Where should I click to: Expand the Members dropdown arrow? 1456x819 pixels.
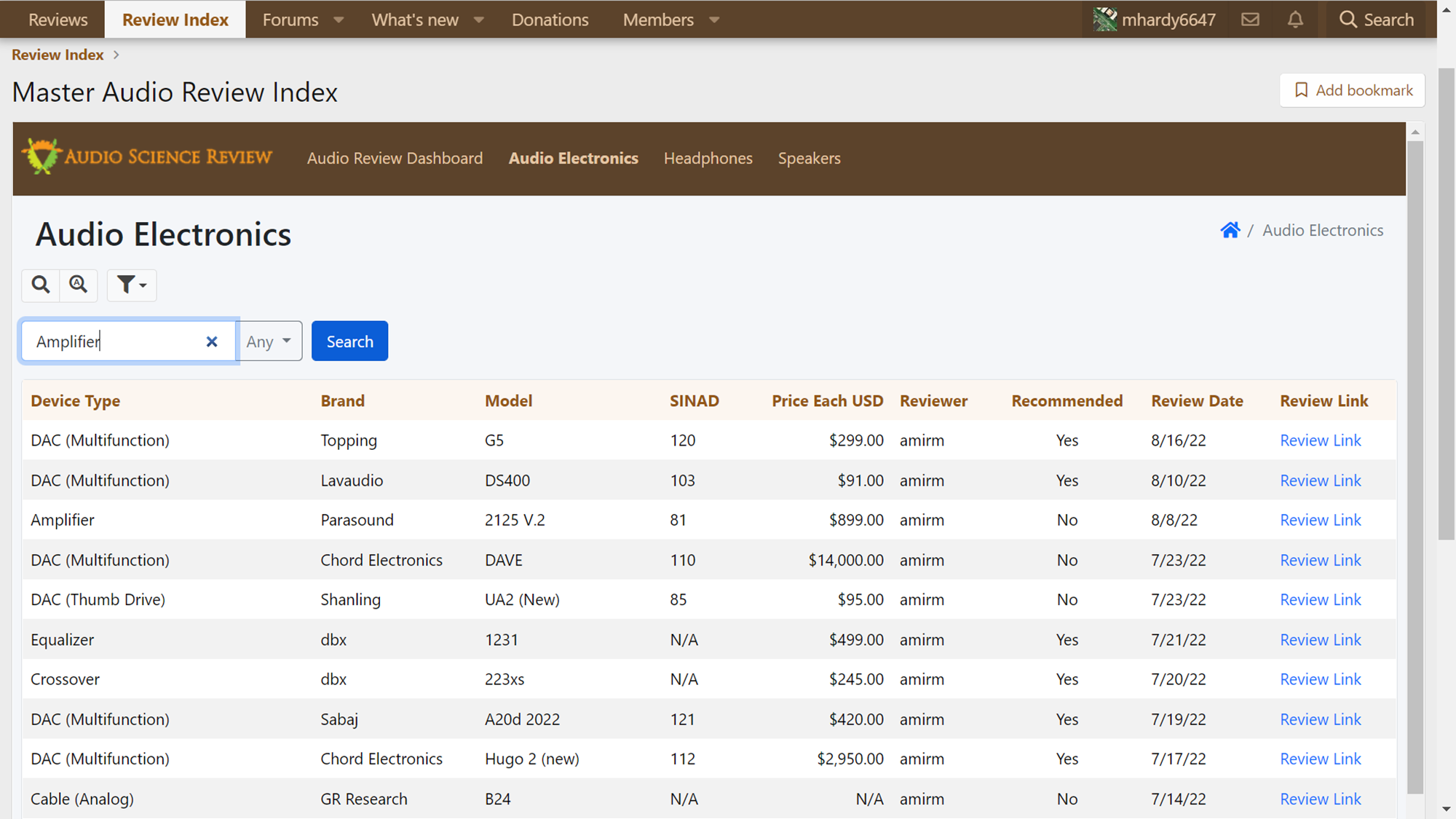(x=714, y=20)
